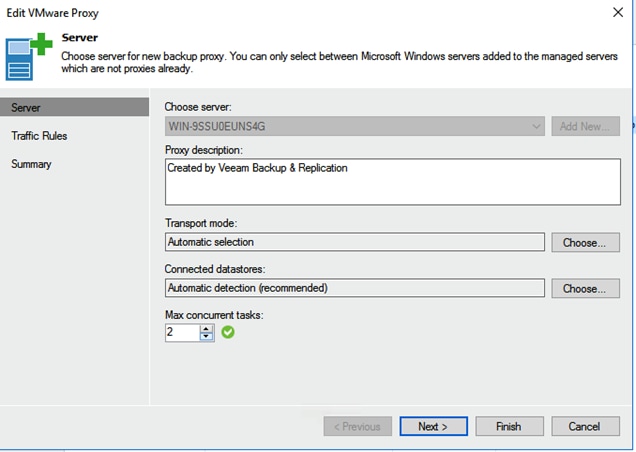Image resolution: width=636 pixels, height=452 pixels.
Task: Click the Transport mode field
Action: [355, 242]
